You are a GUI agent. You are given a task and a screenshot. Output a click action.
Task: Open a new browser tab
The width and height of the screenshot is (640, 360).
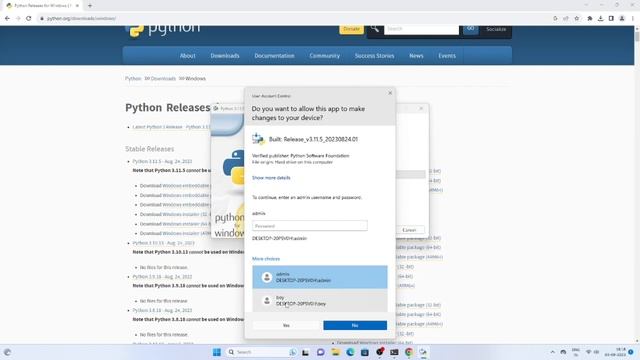(90, 6)
